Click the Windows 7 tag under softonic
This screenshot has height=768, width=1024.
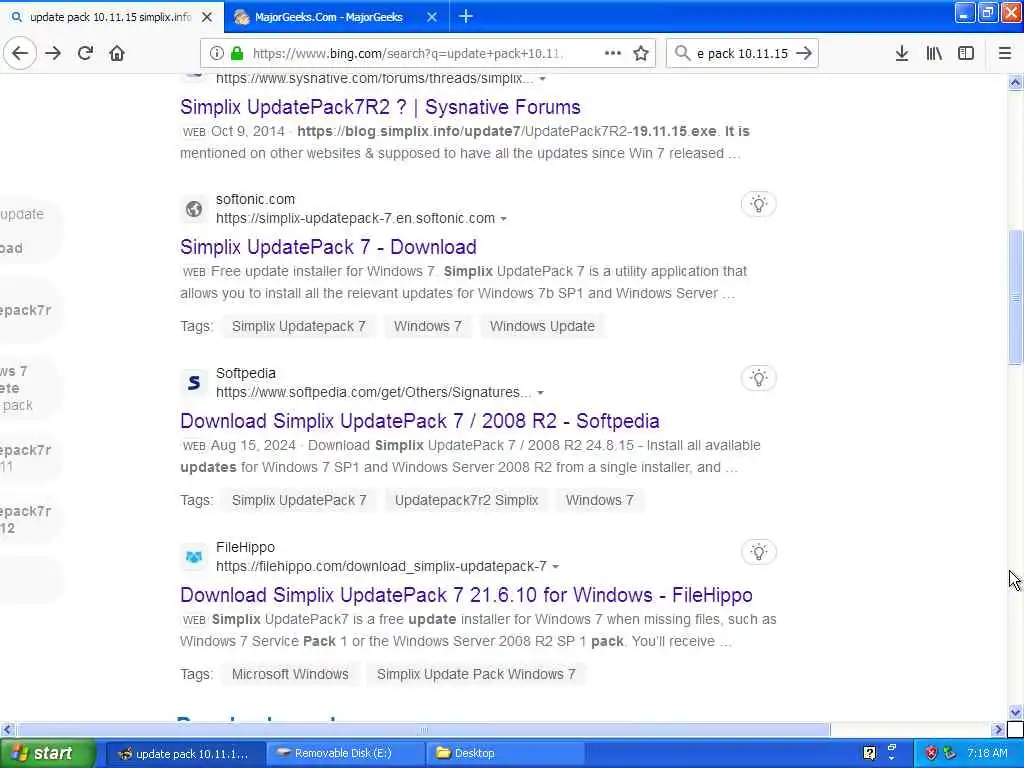(x=427, y=326)
